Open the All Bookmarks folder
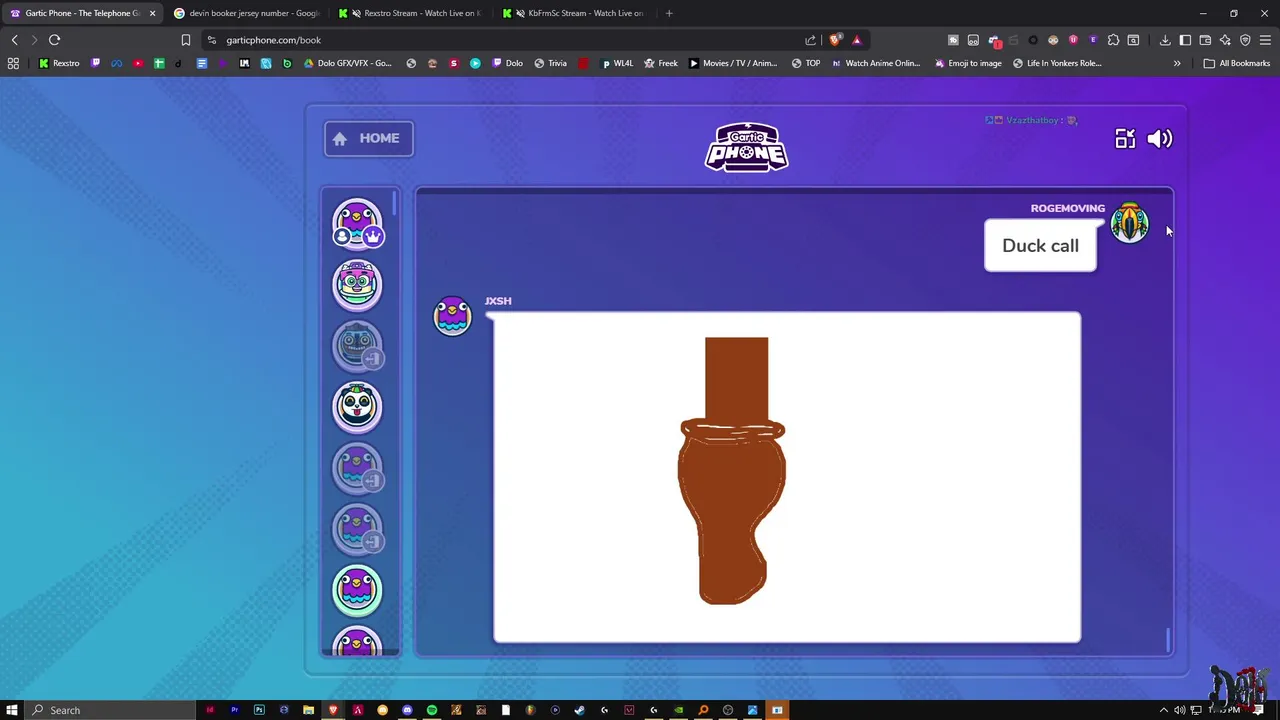Viewport: 1280px width, 720px height. 1237,63
